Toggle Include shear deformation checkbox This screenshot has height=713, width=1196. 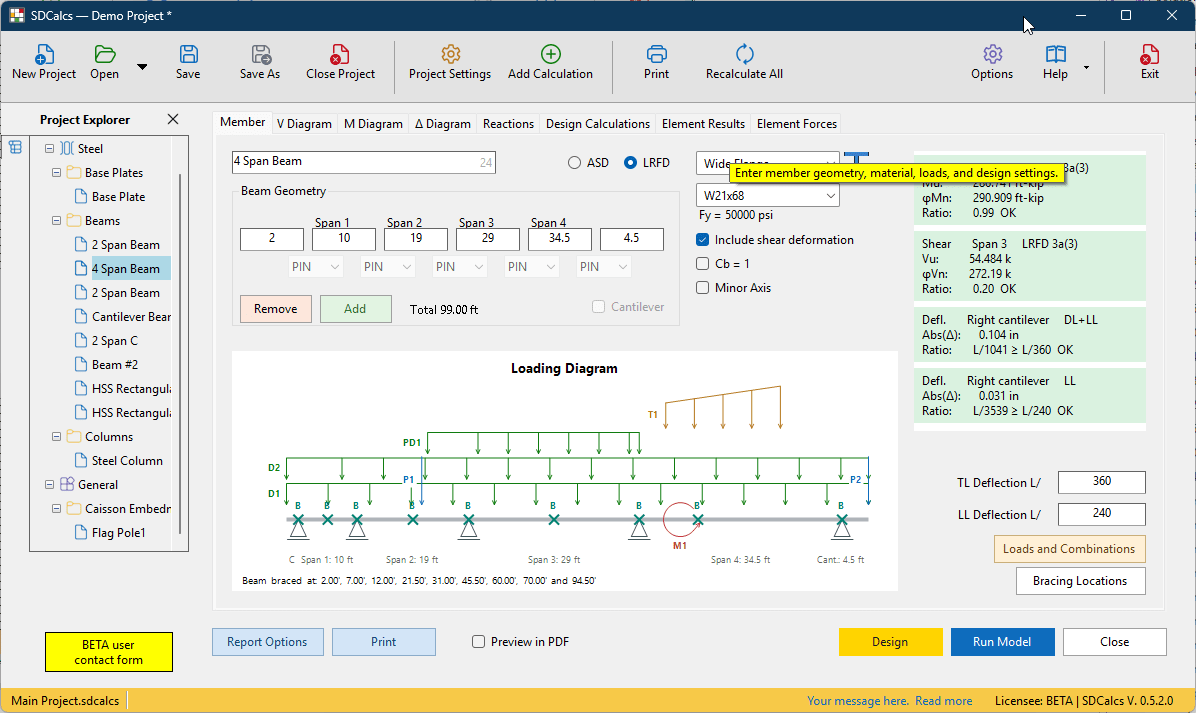point(702,239)
